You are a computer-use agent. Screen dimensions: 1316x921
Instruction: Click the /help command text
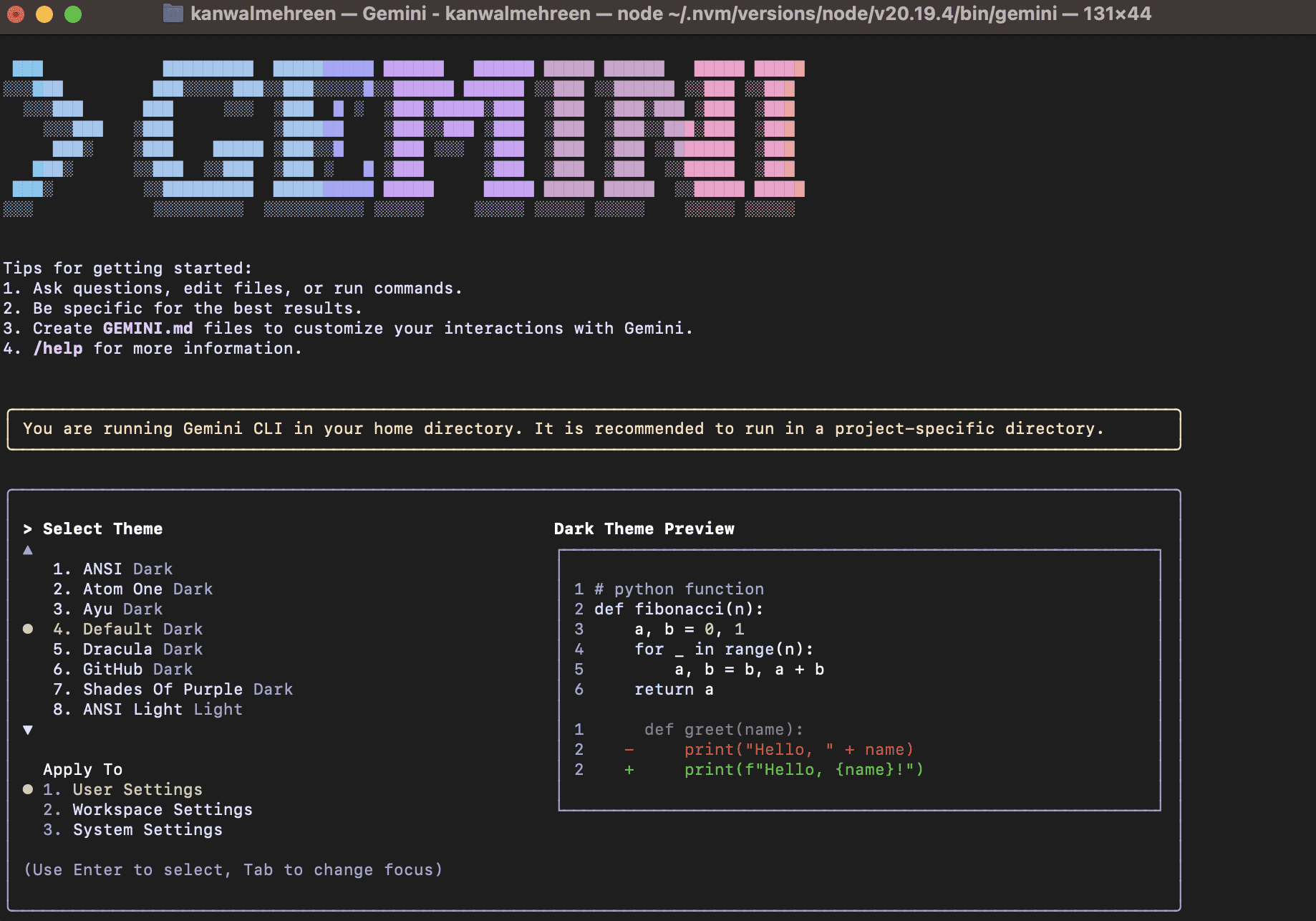59,348
